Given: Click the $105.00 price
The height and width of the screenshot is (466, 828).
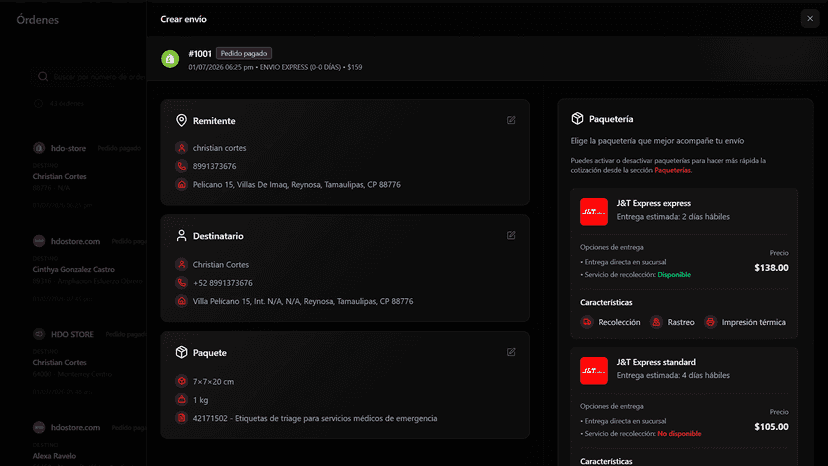Looking at the screenshot, I should [x=771, y=427].
